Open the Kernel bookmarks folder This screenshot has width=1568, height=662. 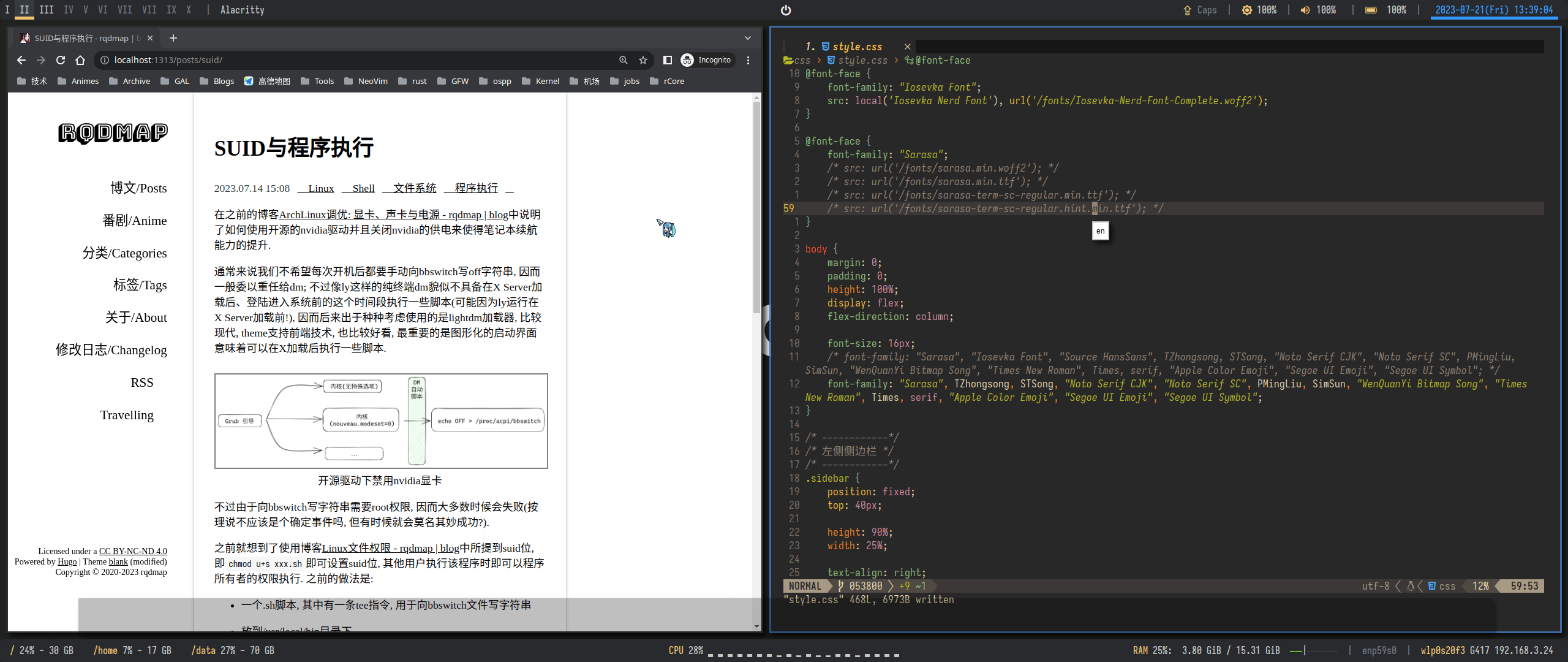pyautogui.click(x=541, y=81)
